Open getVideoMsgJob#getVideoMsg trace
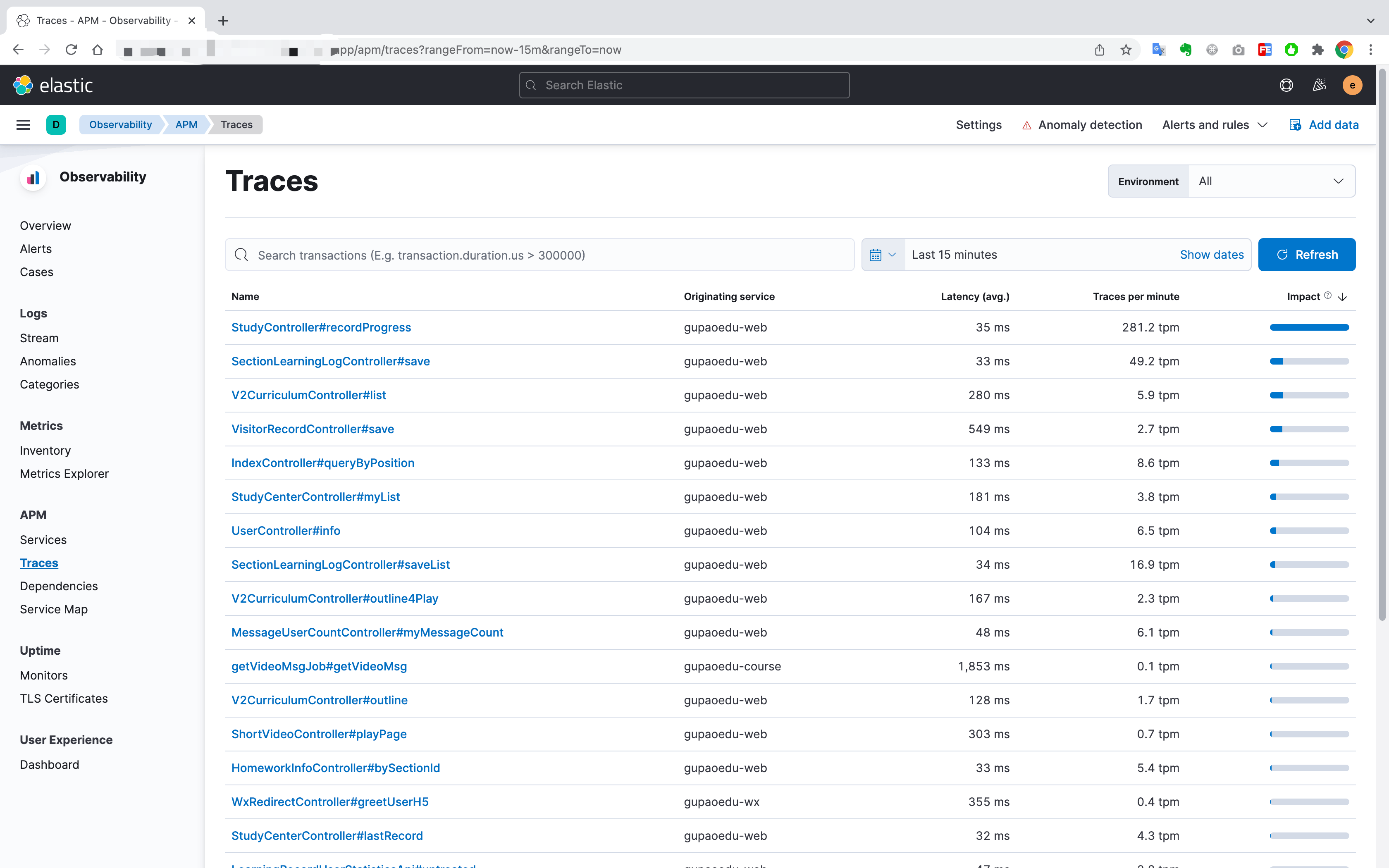The width and height of the screenshot is (1389, 868). click(x=319, y=666)
